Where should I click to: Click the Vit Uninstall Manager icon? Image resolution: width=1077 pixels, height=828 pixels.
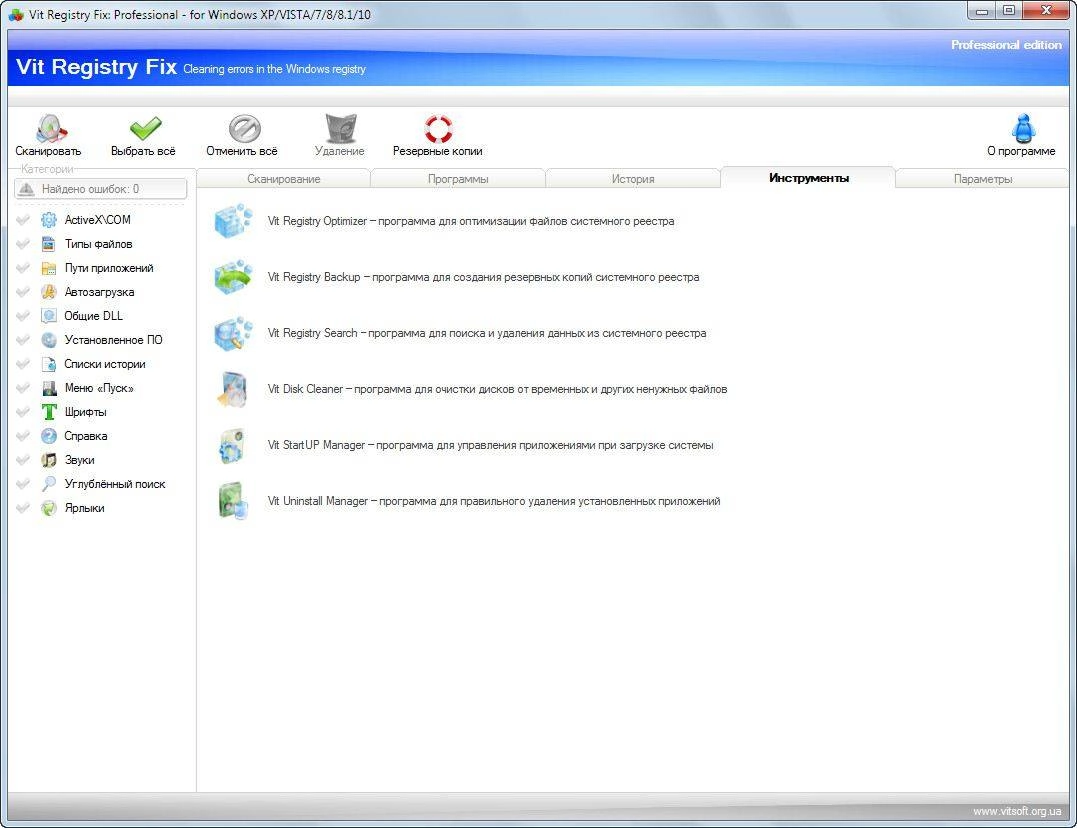tap(233, 501)
